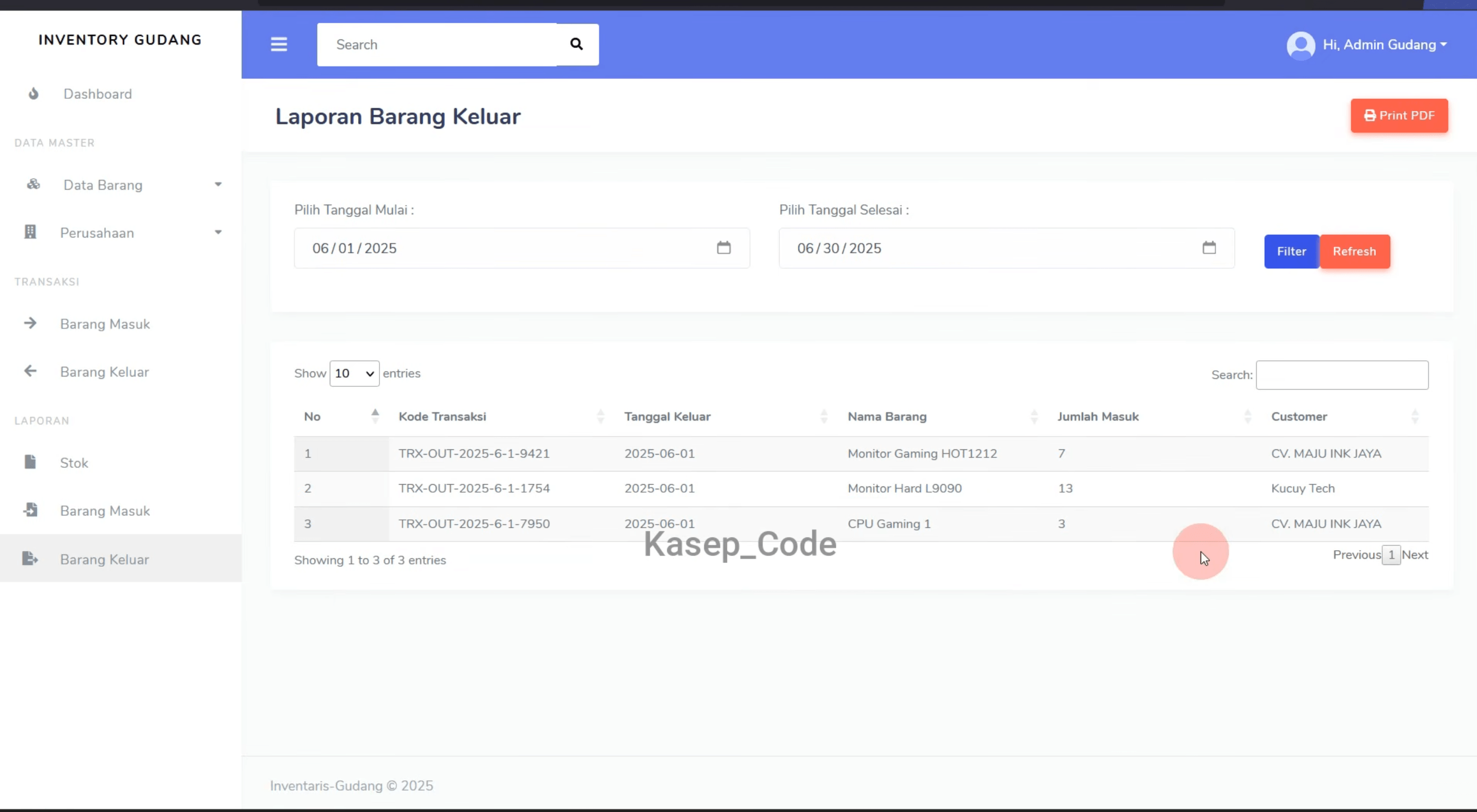This screenshot has width=1477, height=812.
Task: Click the magnifier search button in header
Action: pos(577,45)
